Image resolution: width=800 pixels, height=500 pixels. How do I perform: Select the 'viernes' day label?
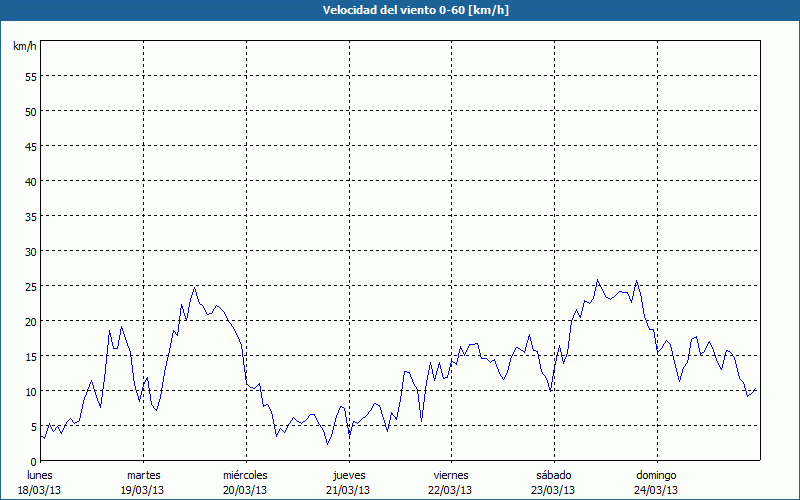pos(451,475)
